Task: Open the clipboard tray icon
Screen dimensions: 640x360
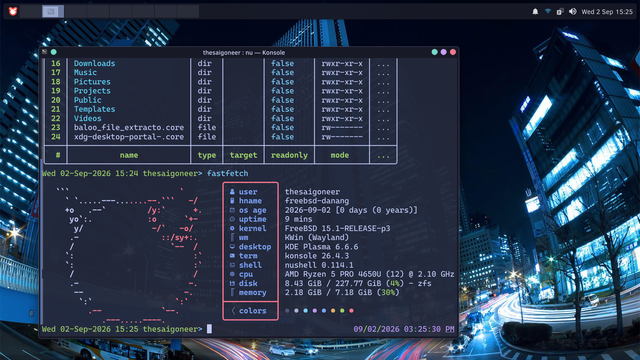Action: (560, 12)
